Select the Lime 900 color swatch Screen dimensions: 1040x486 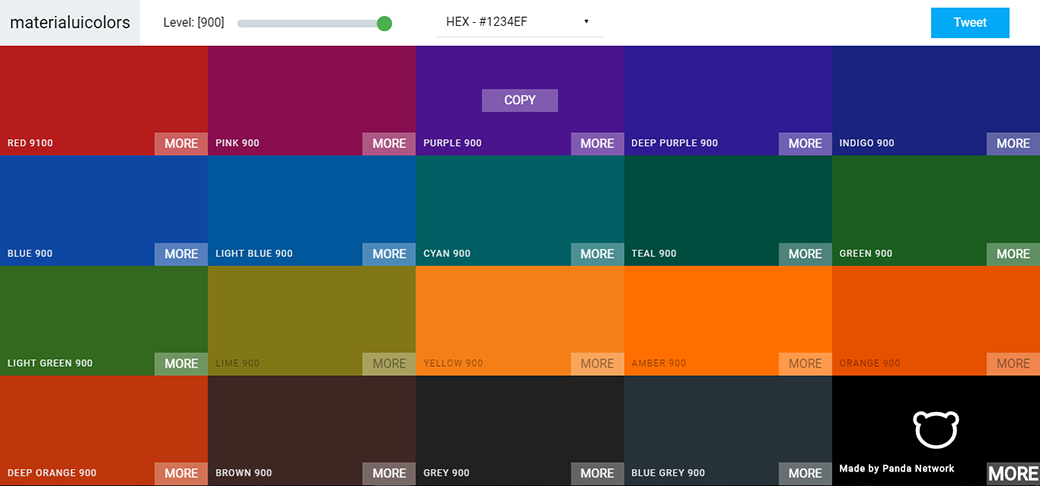tap(311, 315)
